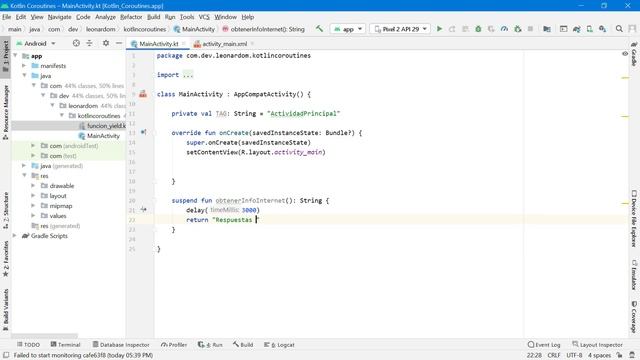This screenshot has width=640, height=360.
Task: Click the CRLF line separator status indicator
Action: 554,355
